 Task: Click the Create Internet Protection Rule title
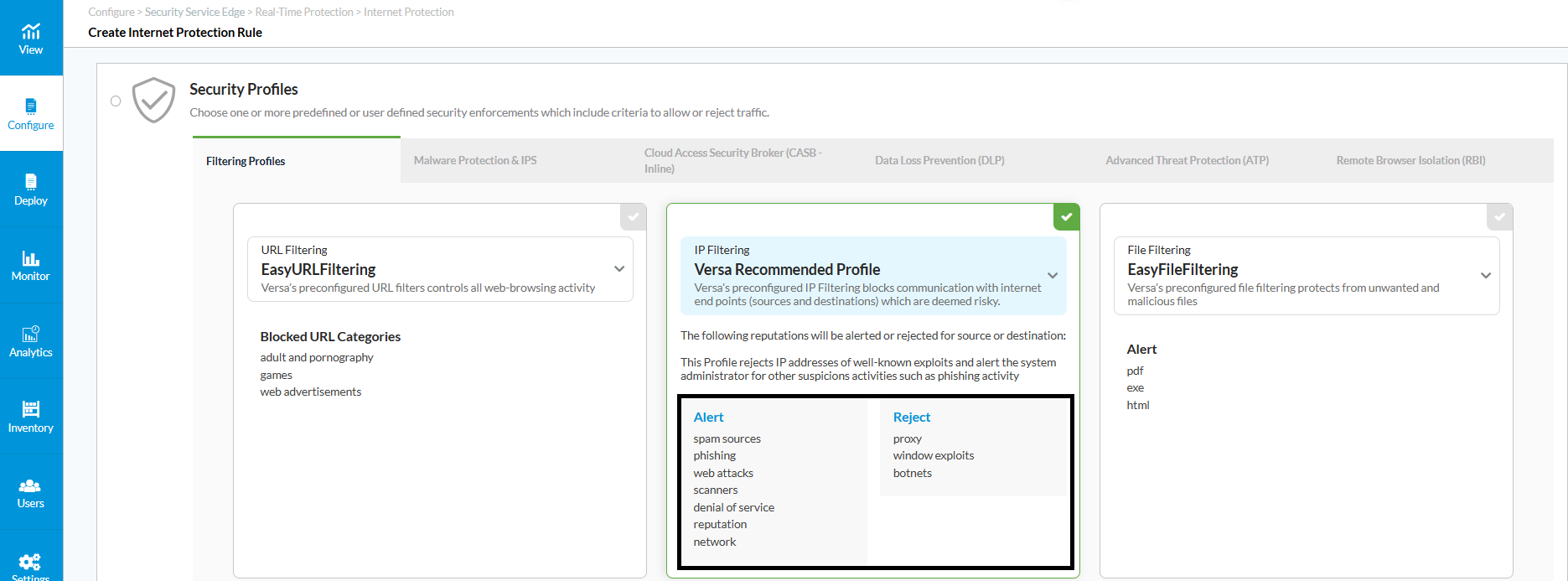coord(175,32)
